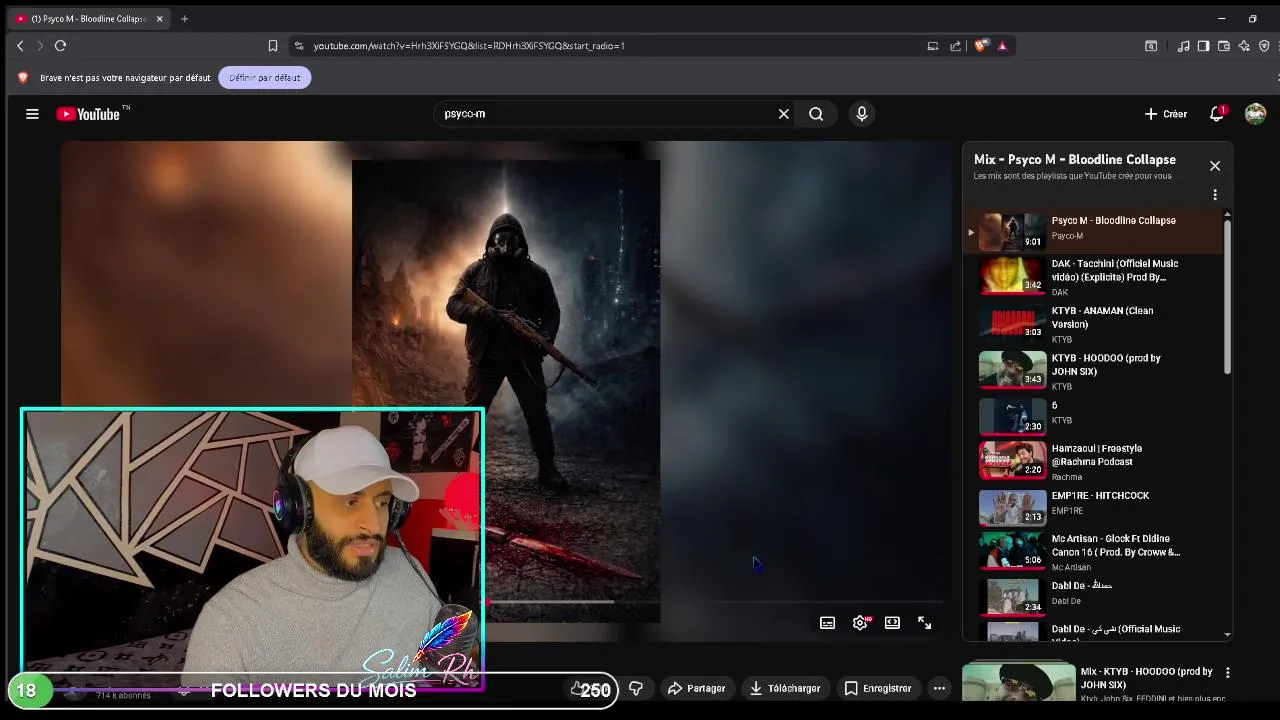This screenshot has height=720, width=1280.
Task: Open the account avatar menu
Action: [x=1255, y=114]
